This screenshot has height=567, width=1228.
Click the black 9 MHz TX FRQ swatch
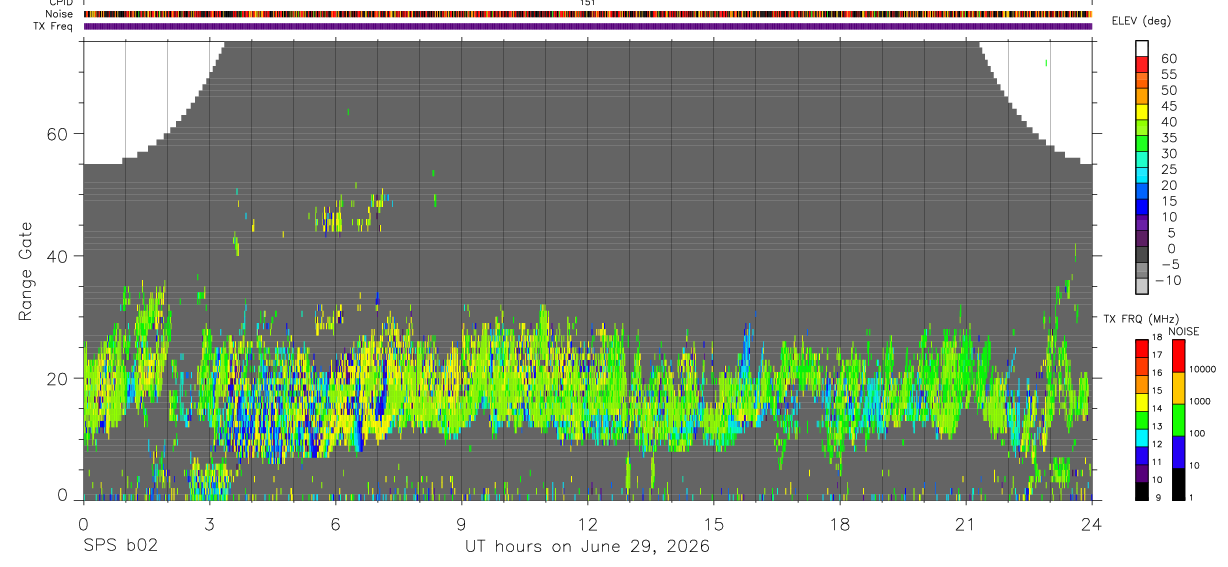pyautogui.click(x=1142, y=490)
